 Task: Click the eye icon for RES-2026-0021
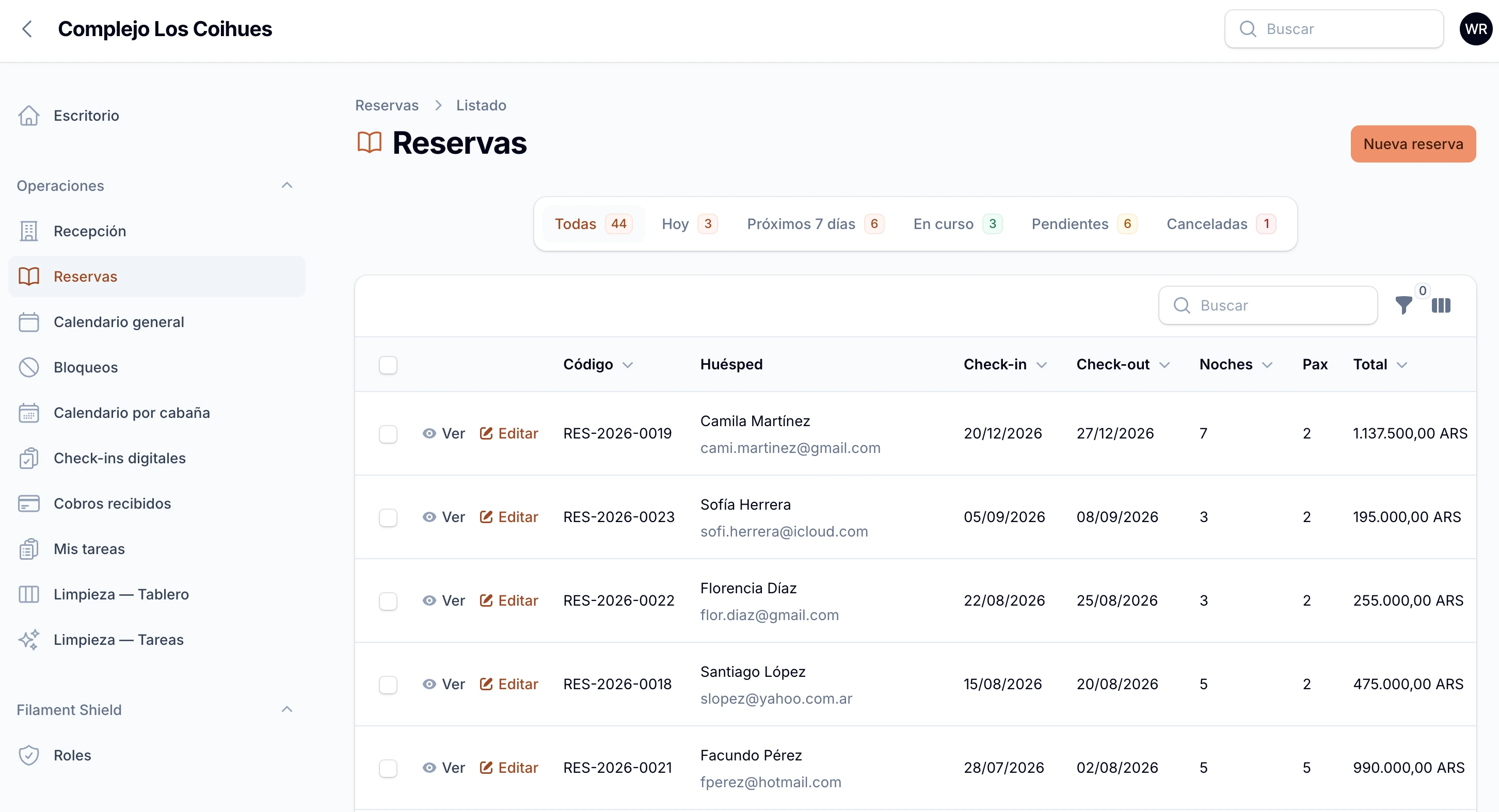point(429,768)
